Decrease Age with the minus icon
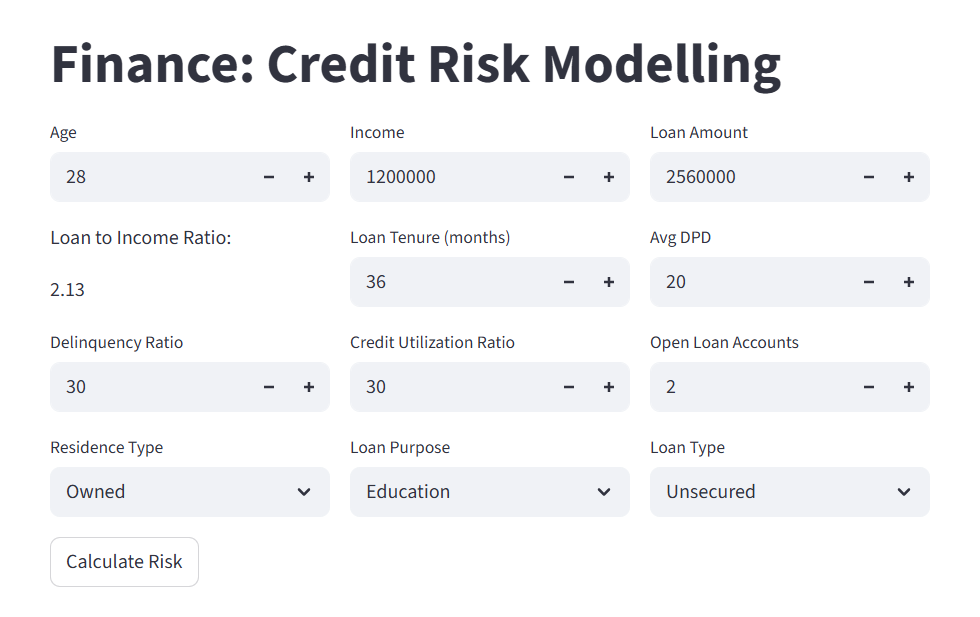Screen dimensions: 980x617 (269, 177)
